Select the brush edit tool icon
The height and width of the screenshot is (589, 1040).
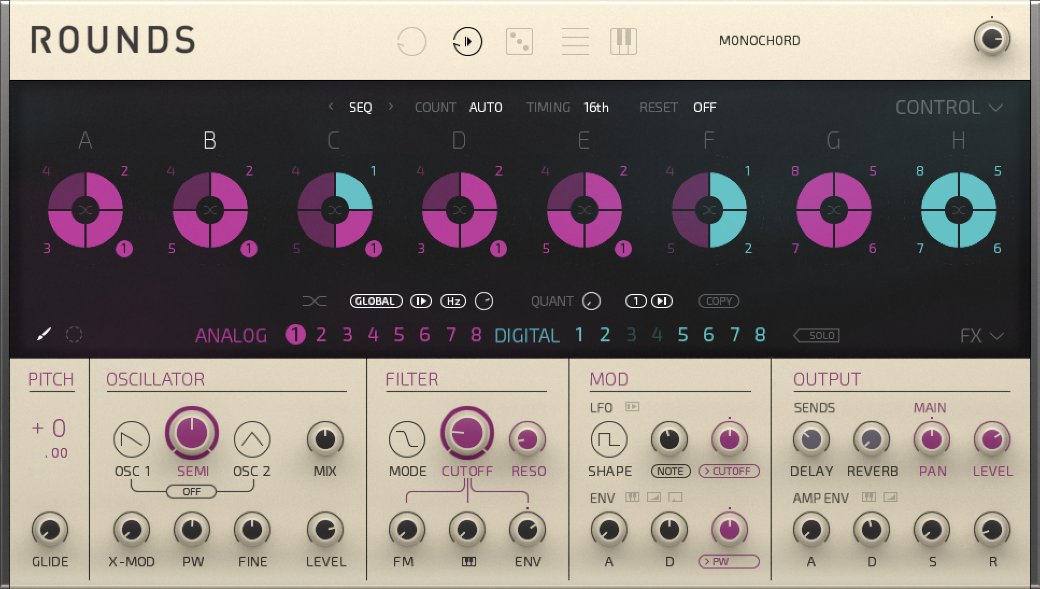(x=43, y=335)
